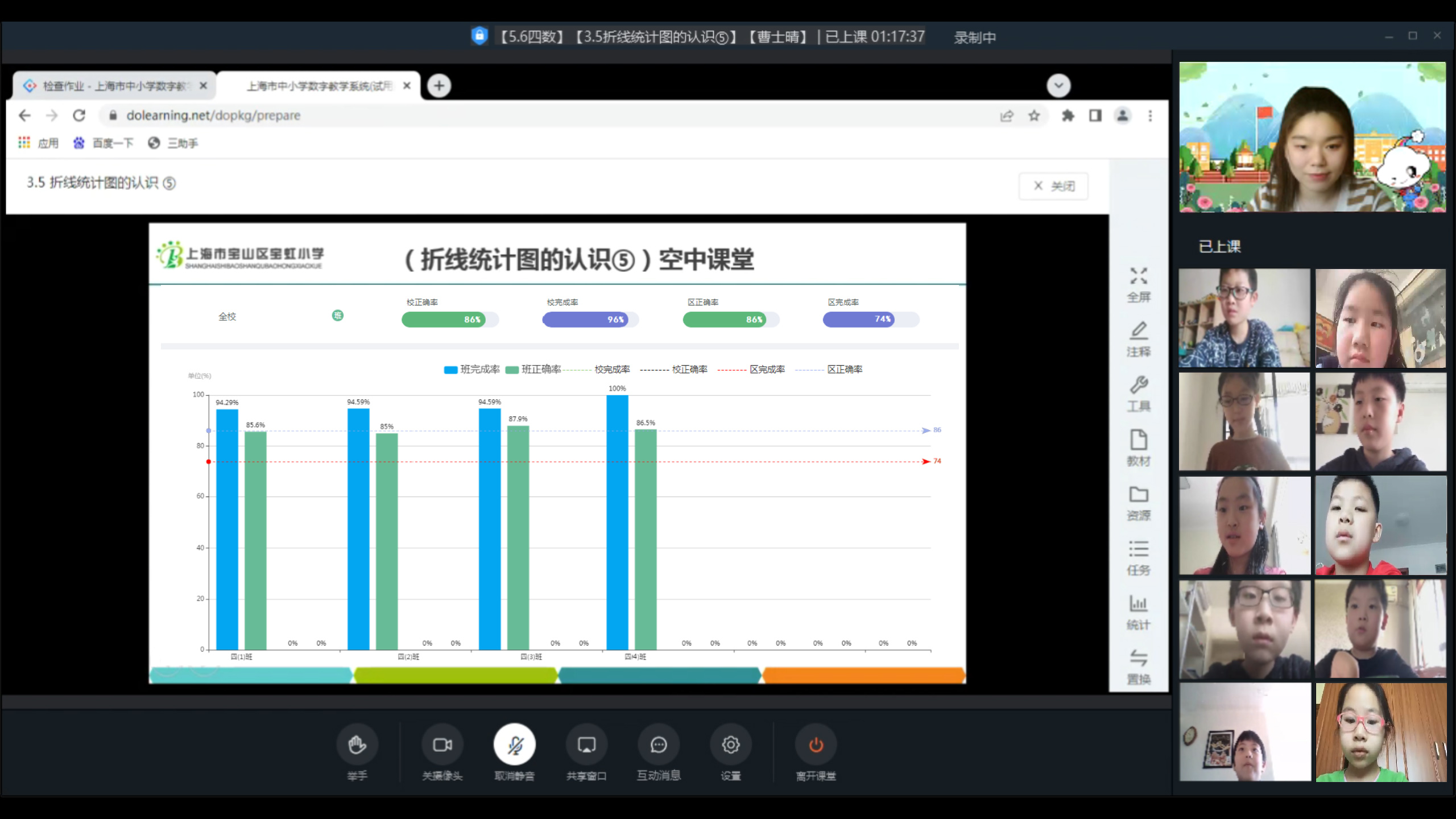
Task: Switch to 检查作业 browser tab
Action: [114, 86]
